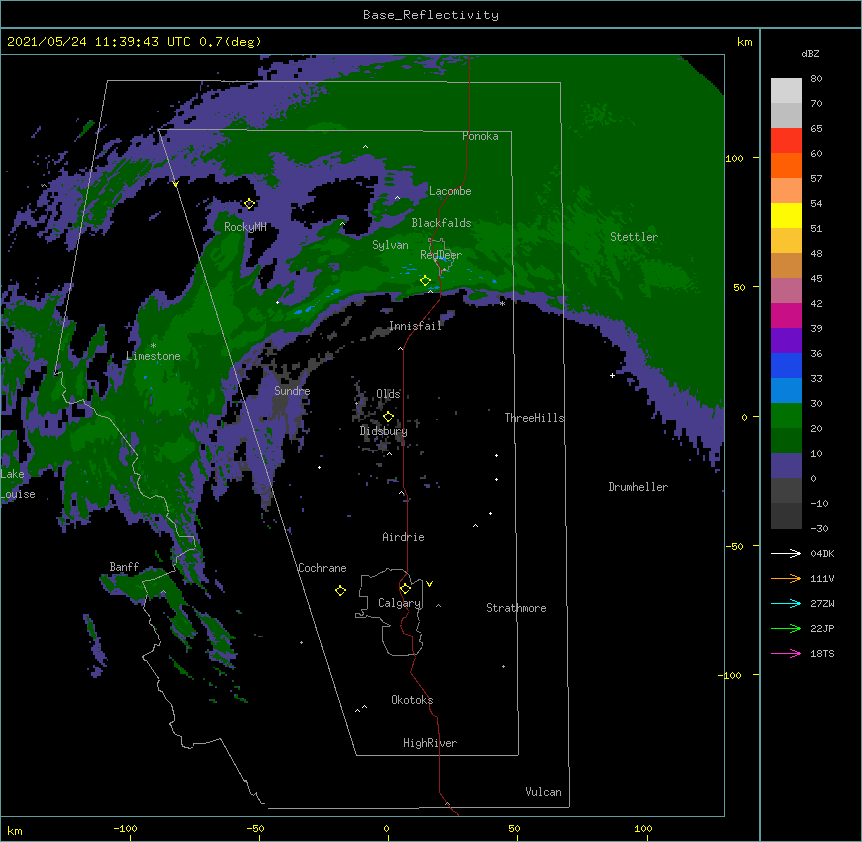Select the red 60-65 dBZ color swatch
This screenshot has height=842, width=862.
pyautogui.click(x=786, y=140)
